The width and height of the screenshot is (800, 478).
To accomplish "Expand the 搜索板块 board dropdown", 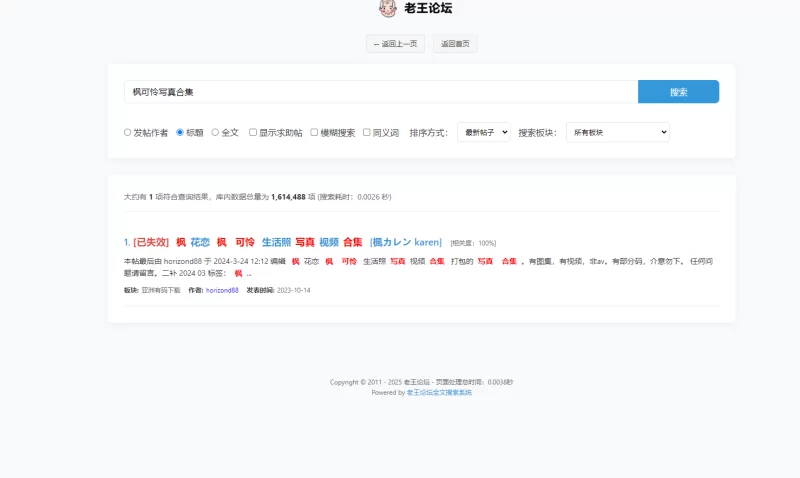I will [617, 132].
